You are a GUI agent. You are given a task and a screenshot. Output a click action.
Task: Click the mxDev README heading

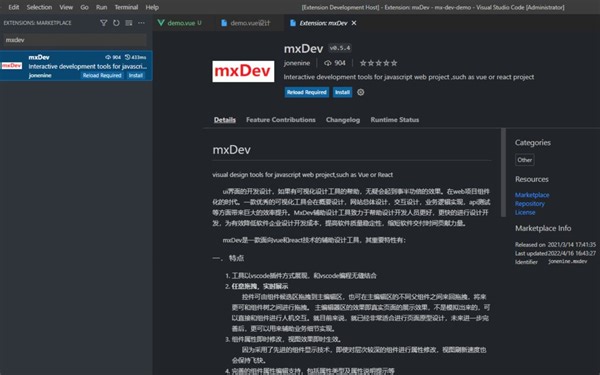232,150
